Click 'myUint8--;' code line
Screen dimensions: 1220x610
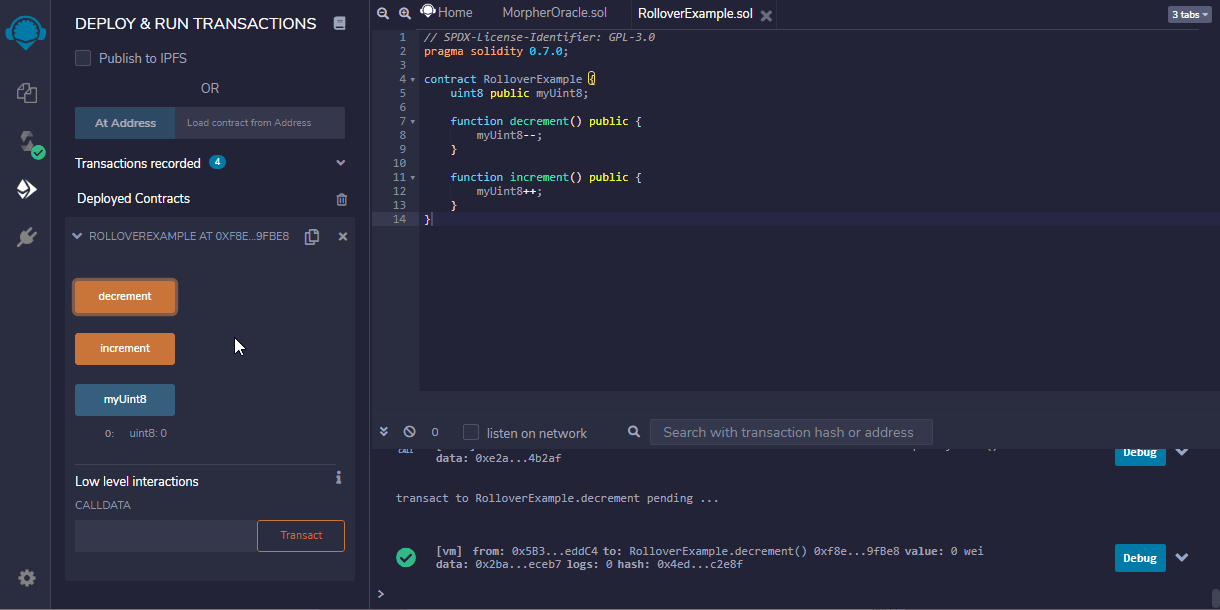509,135
